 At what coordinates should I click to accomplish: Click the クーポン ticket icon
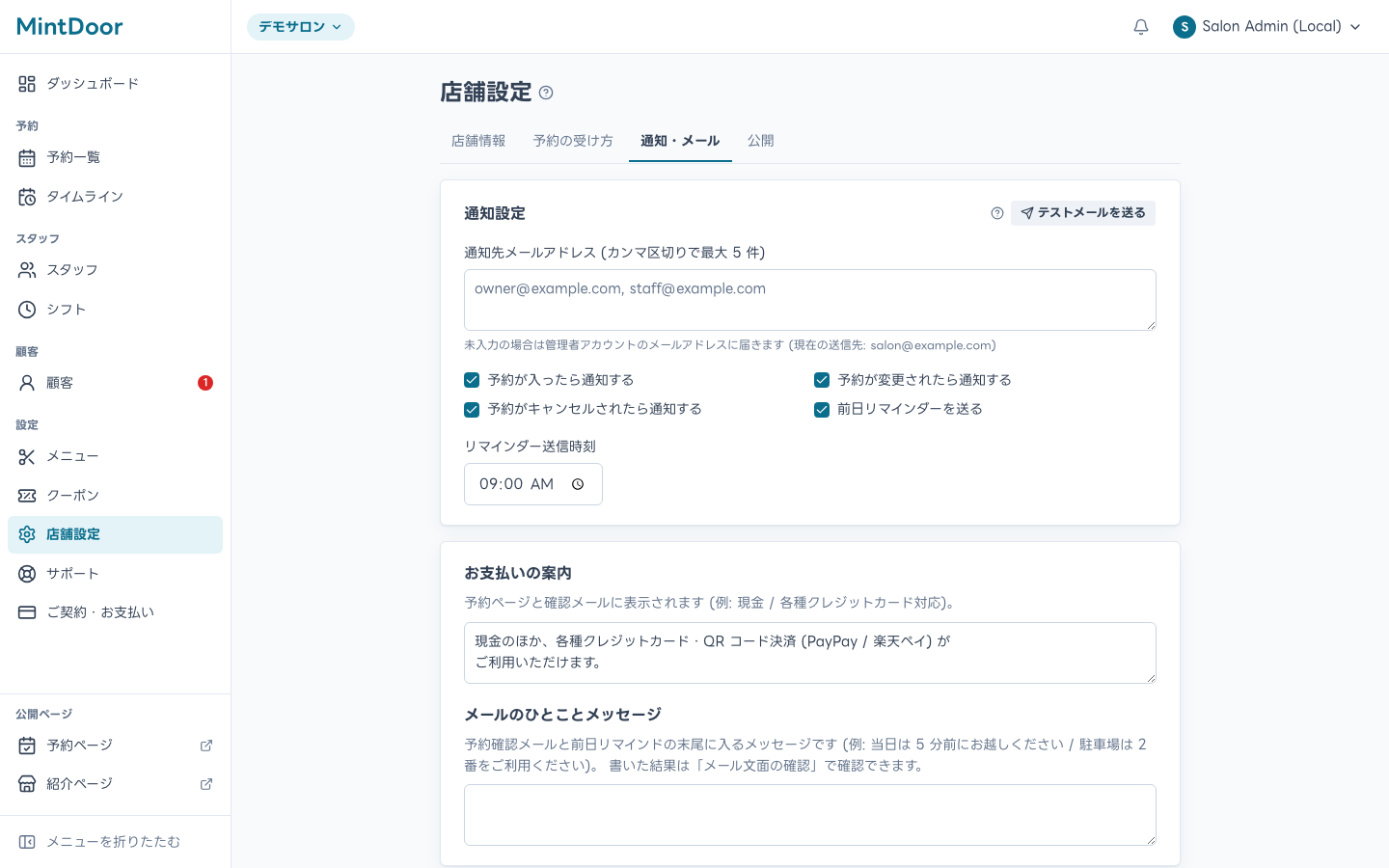tap(27, 496)
